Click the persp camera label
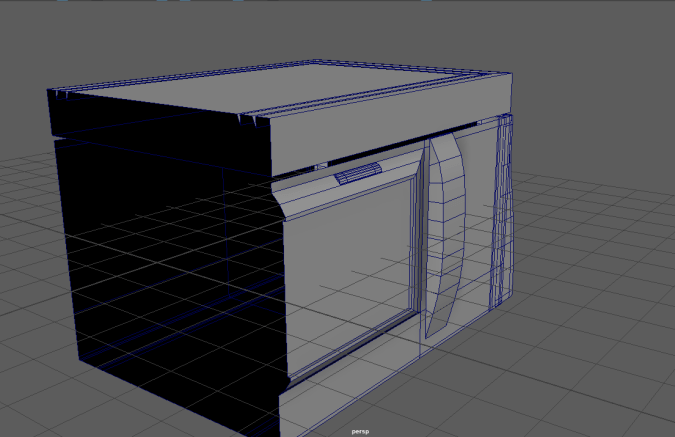This screenshot has width=675, height=437. [x=360, y=431]
